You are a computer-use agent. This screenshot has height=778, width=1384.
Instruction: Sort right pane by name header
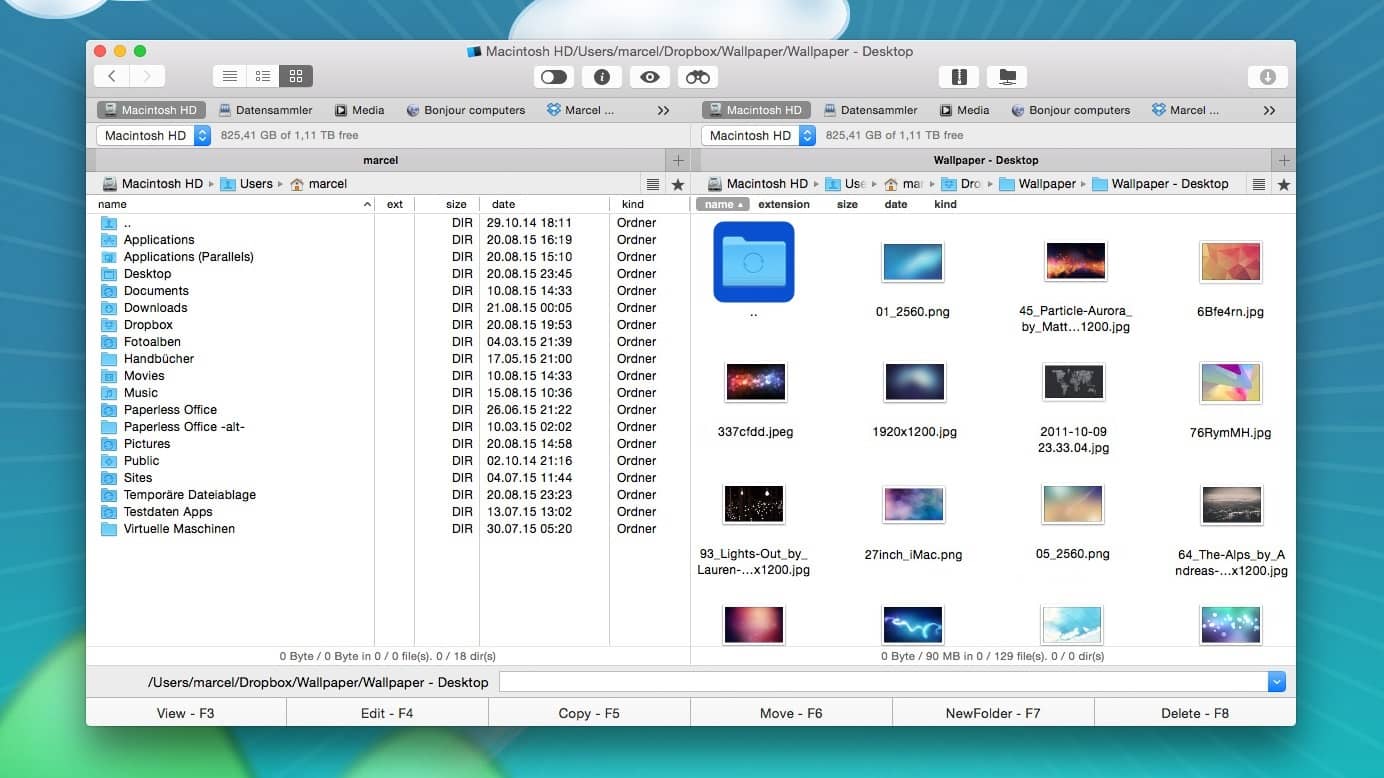coord(722,204)
